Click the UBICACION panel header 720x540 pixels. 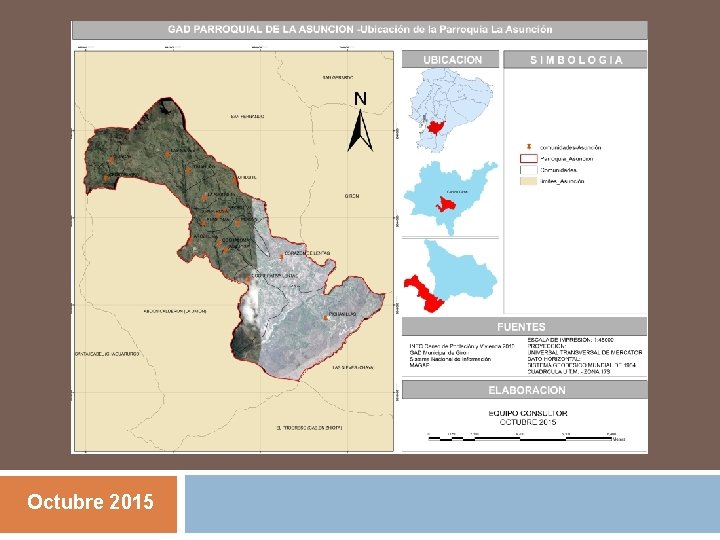[450, 60]
